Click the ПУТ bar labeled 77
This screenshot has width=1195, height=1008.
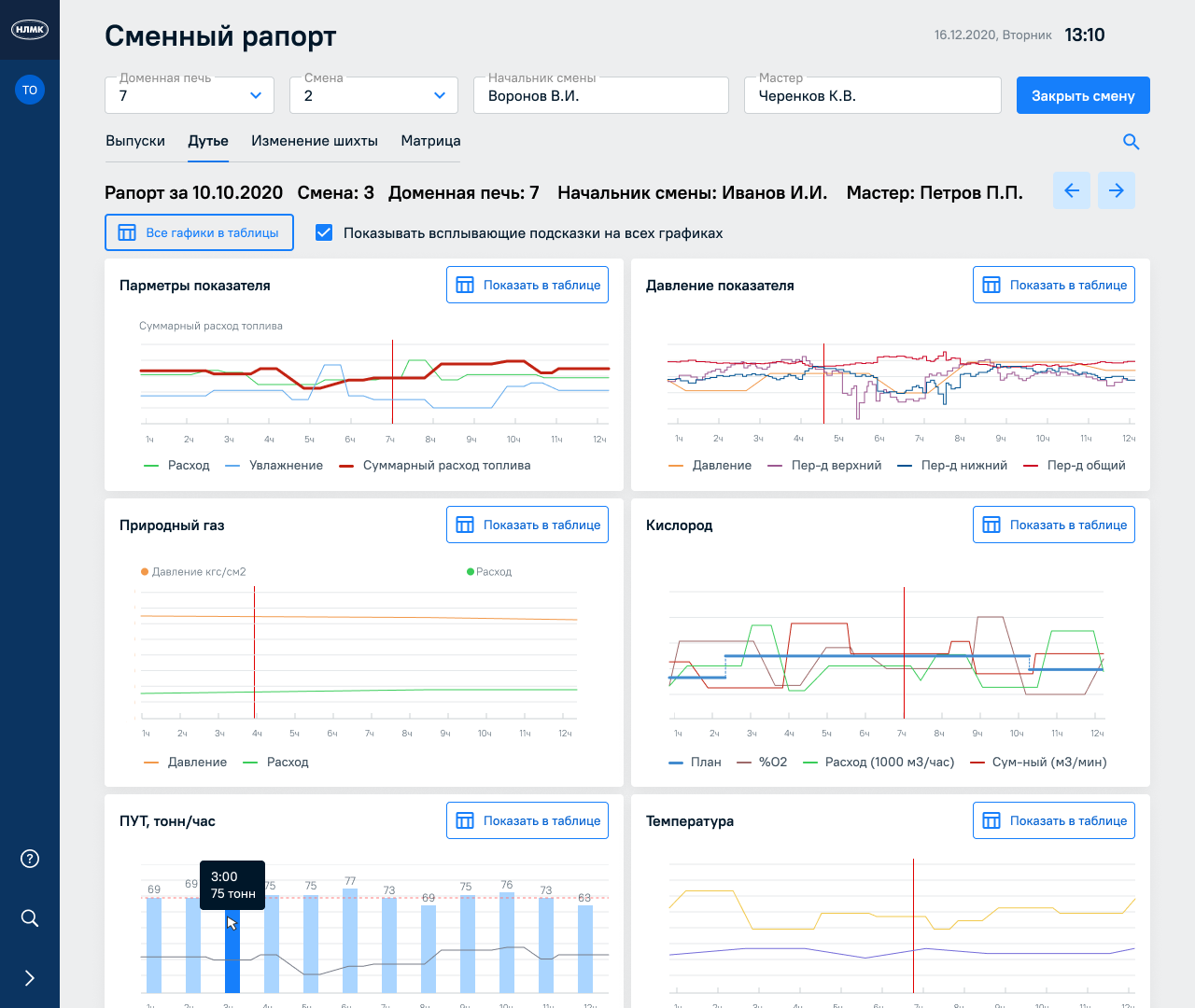point(350,941)
